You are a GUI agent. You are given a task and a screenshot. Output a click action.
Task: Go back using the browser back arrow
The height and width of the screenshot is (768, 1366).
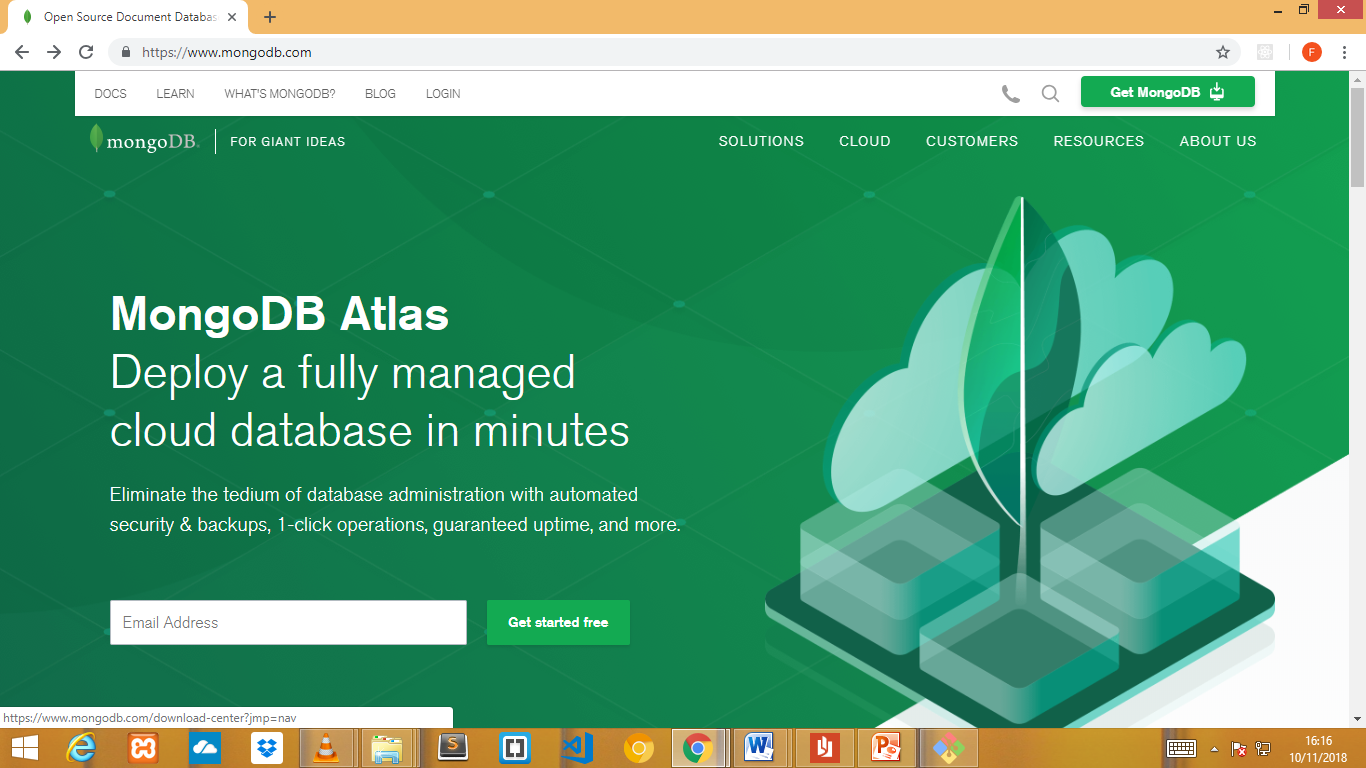point(21,51)
